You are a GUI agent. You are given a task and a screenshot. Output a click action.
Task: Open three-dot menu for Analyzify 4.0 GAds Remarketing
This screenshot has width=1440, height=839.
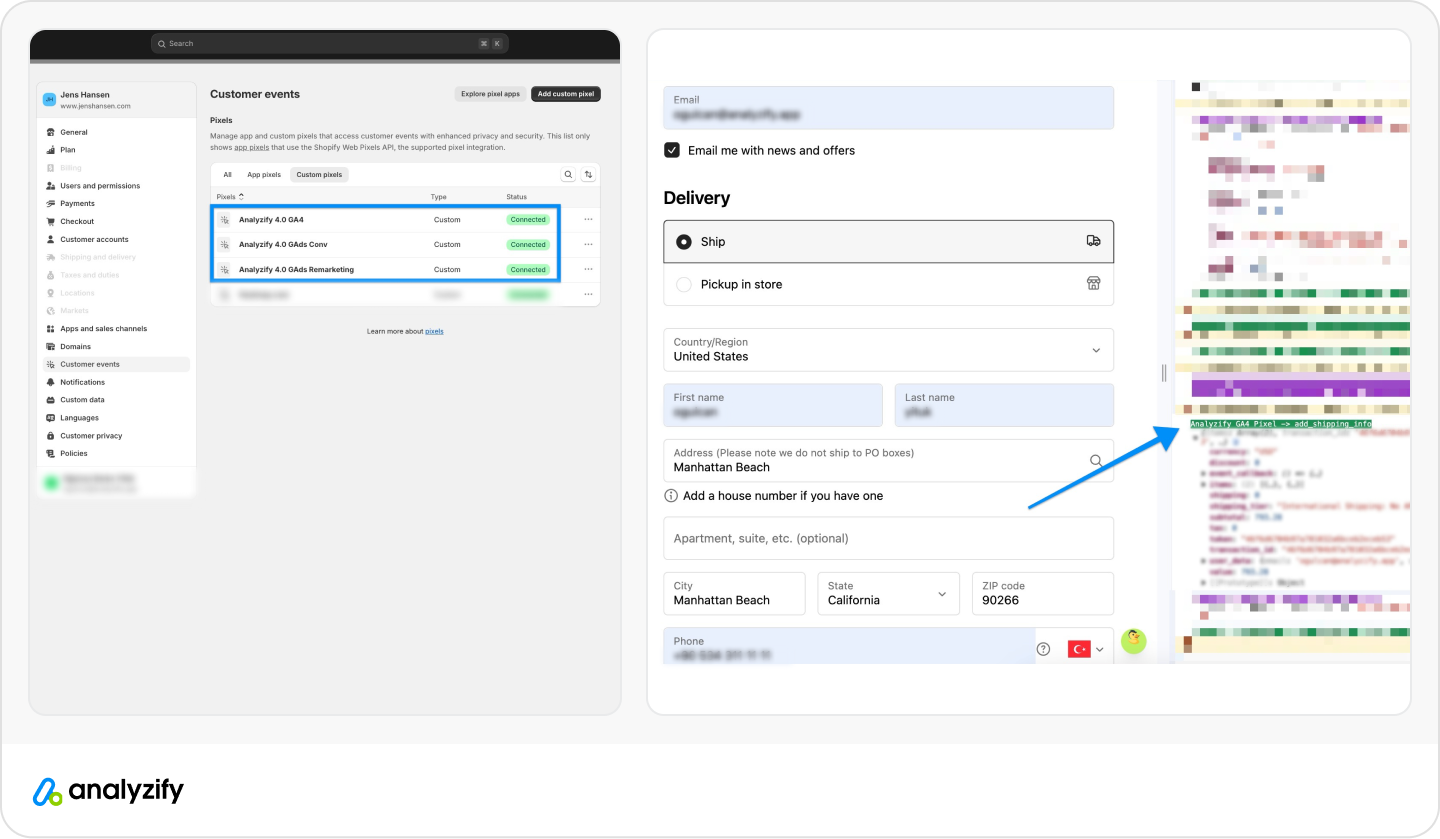tap(588, 269)
